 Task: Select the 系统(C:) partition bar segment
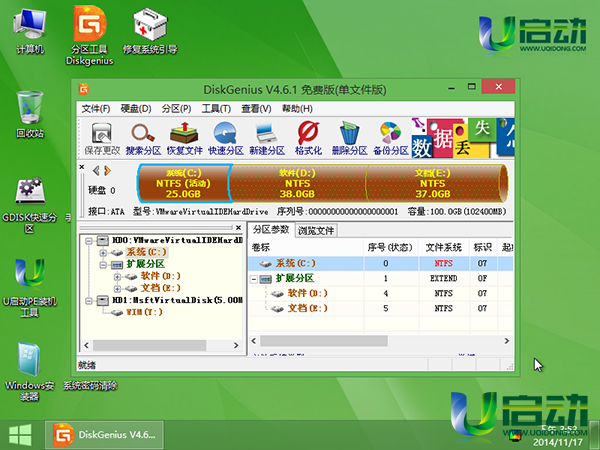tap(184, 183)
